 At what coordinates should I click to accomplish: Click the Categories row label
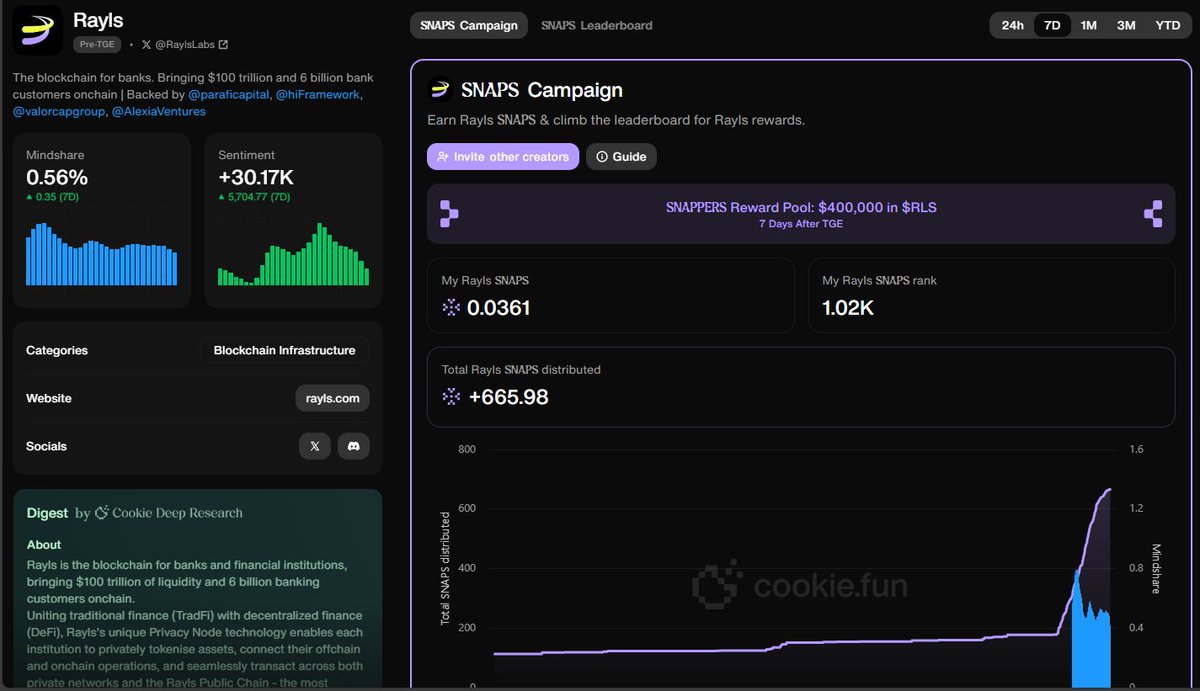[57, 351]
